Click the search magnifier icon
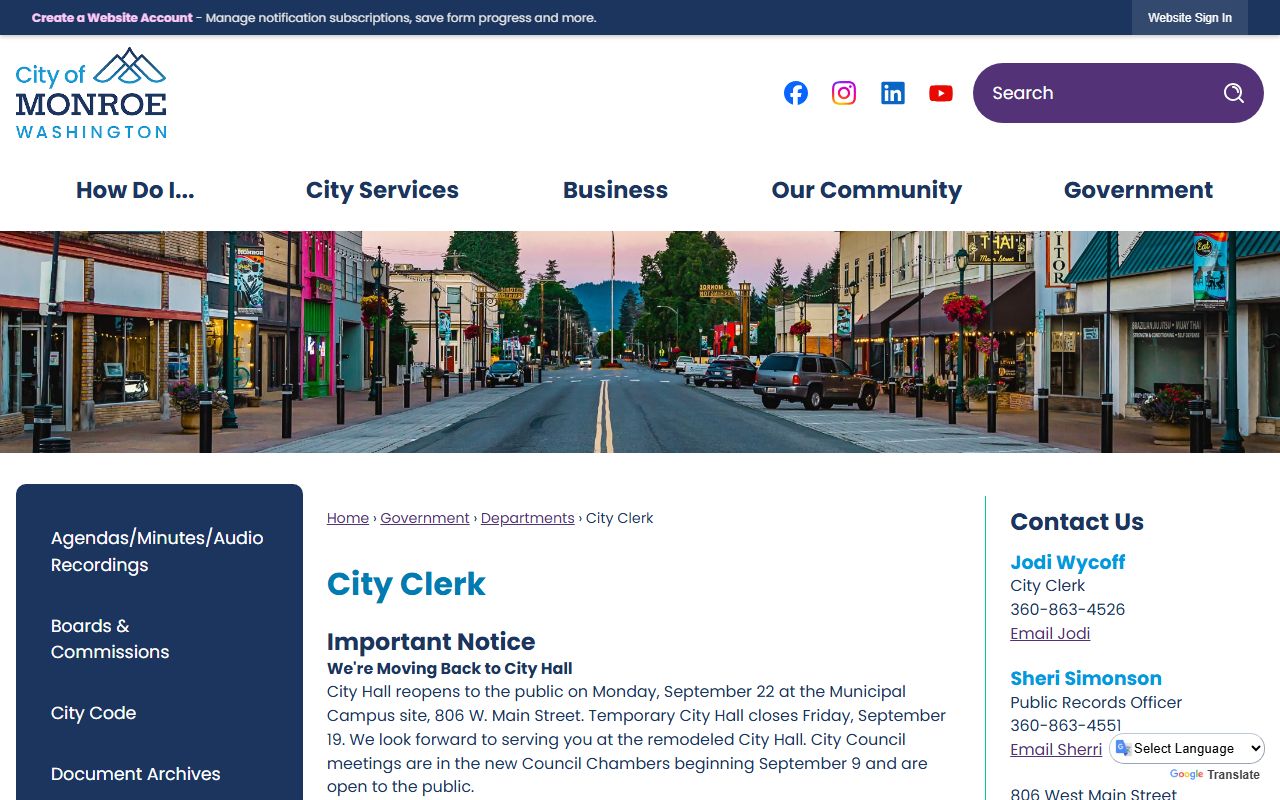1280x800 pixels. 1234,93
